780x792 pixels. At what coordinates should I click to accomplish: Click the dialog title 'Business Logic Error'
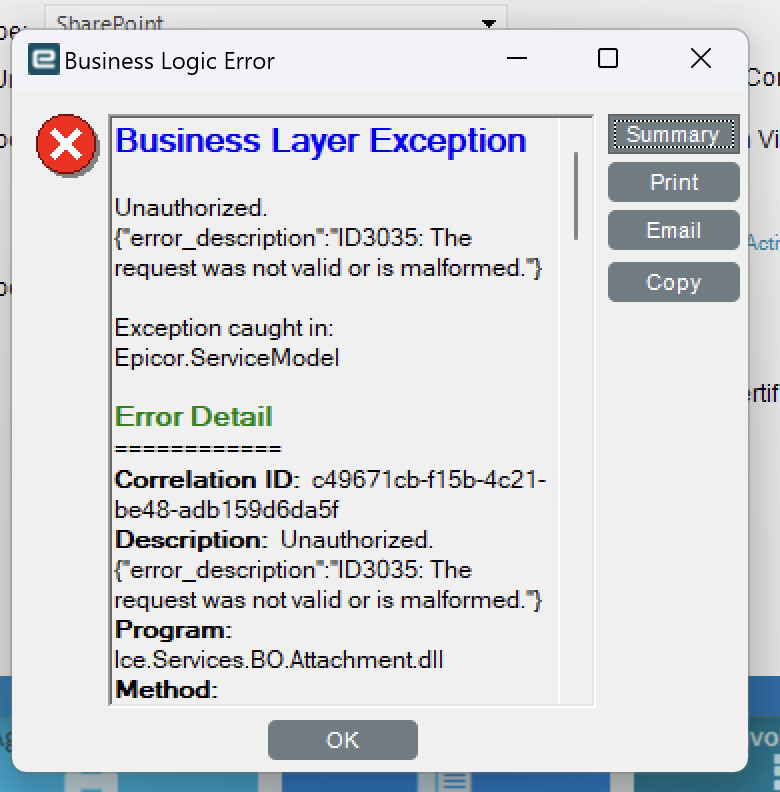click(x=170, y=61)
